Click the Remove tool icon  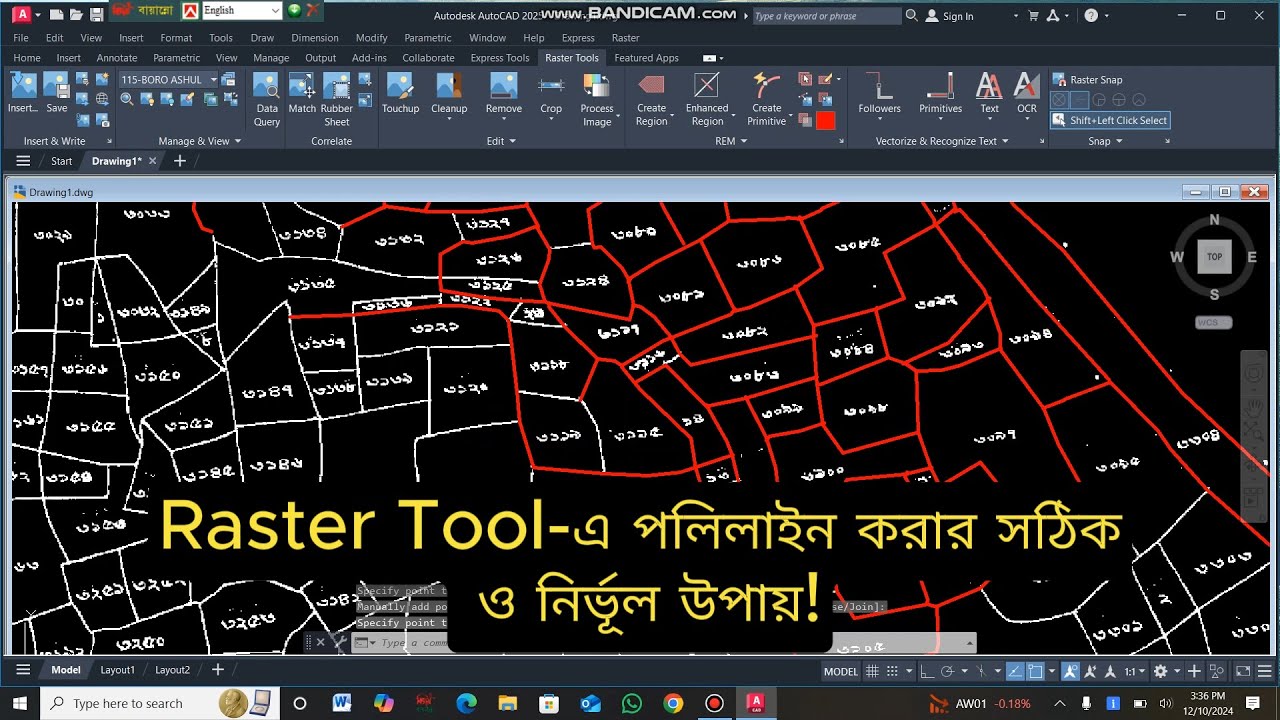click(x=504, y=86)
